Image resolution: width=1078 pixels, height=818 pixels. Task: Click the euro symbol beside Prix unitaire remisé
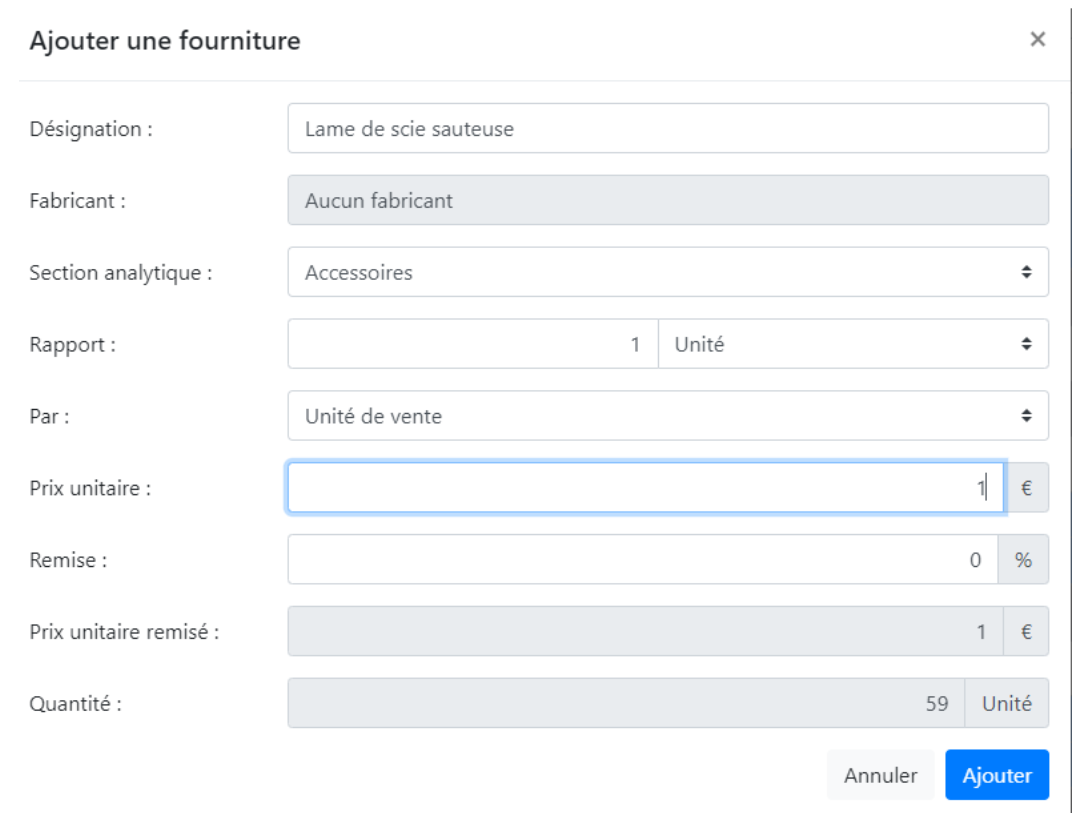point(1027,632)
